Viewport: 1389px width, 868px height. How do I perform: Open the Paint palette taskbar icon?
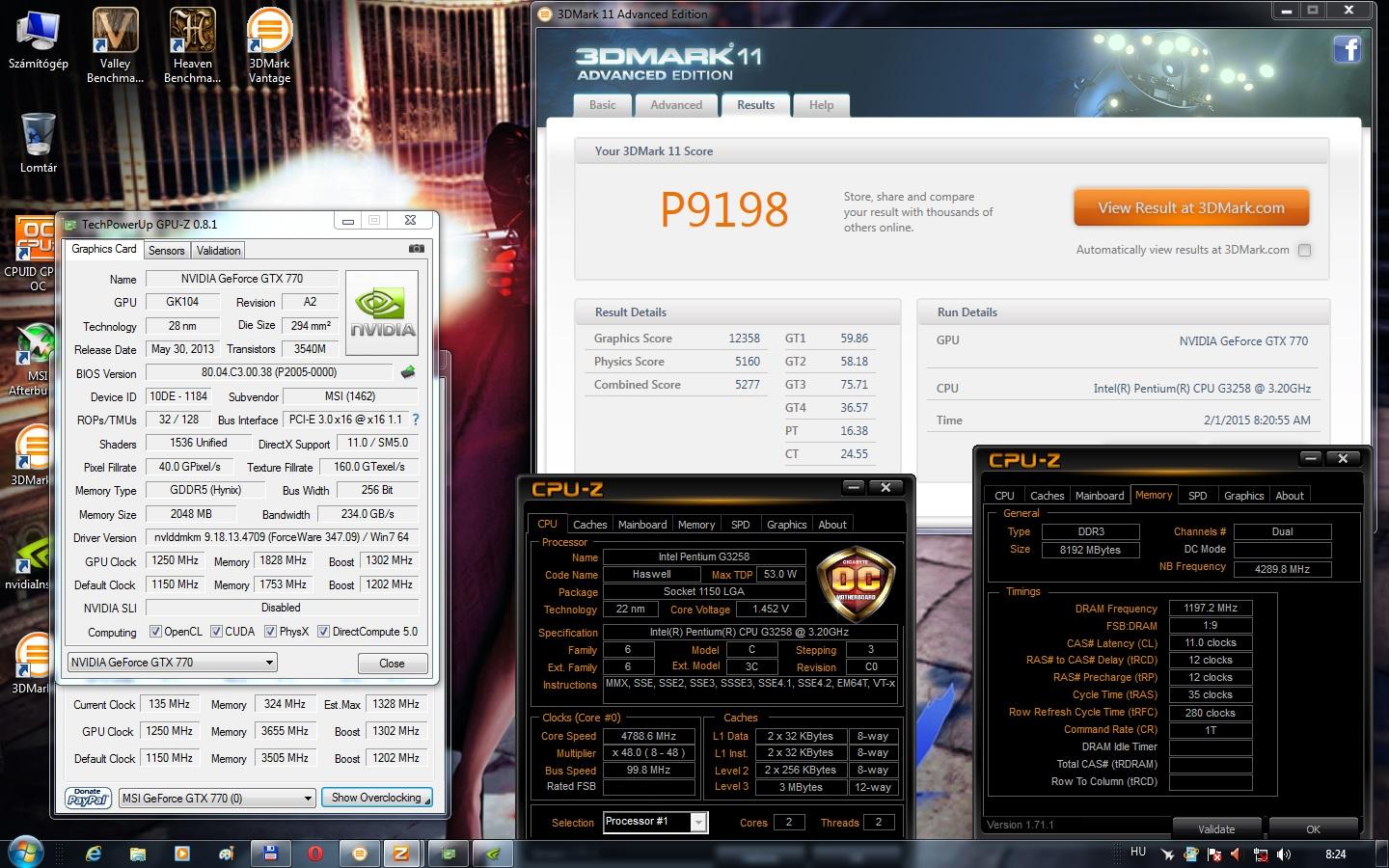[227, 854]
